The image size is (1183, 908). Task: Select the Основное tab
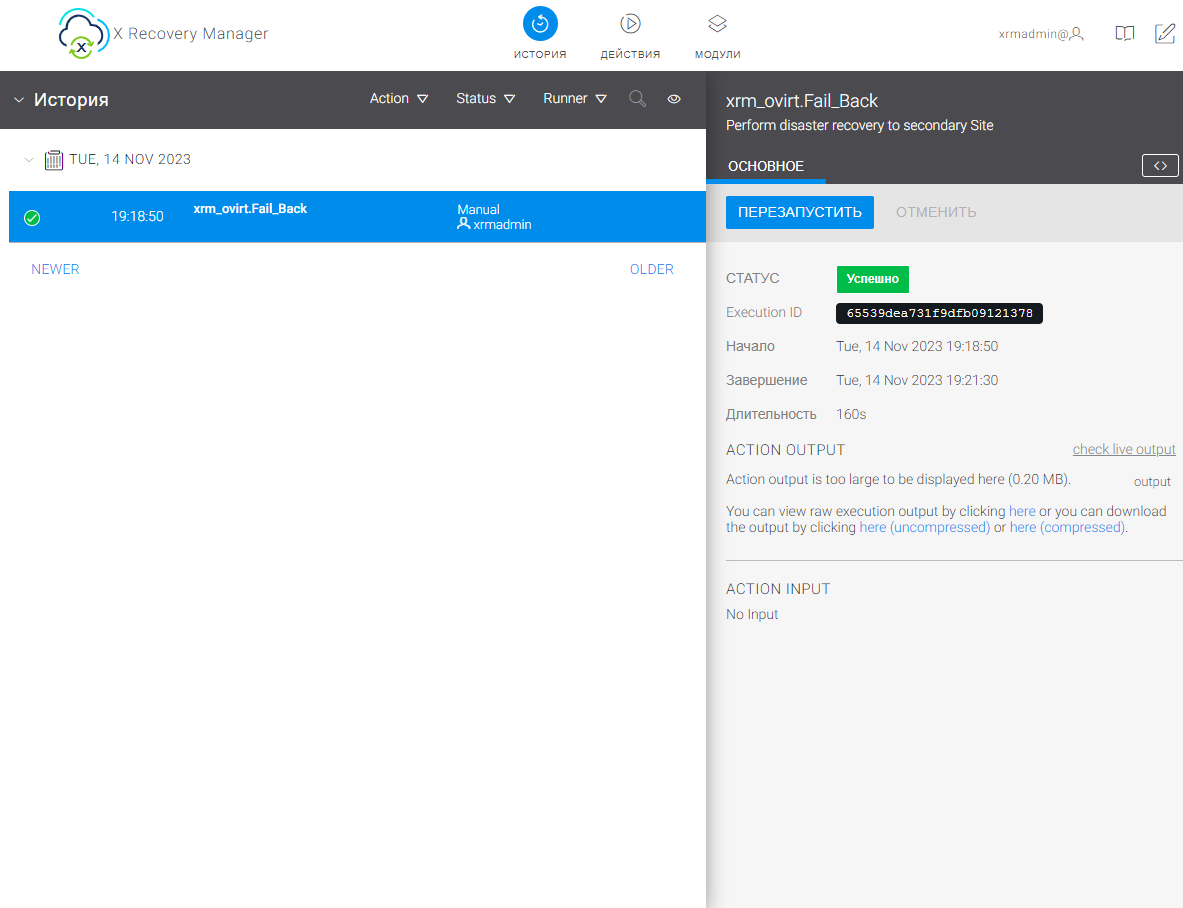coord(765,166)
